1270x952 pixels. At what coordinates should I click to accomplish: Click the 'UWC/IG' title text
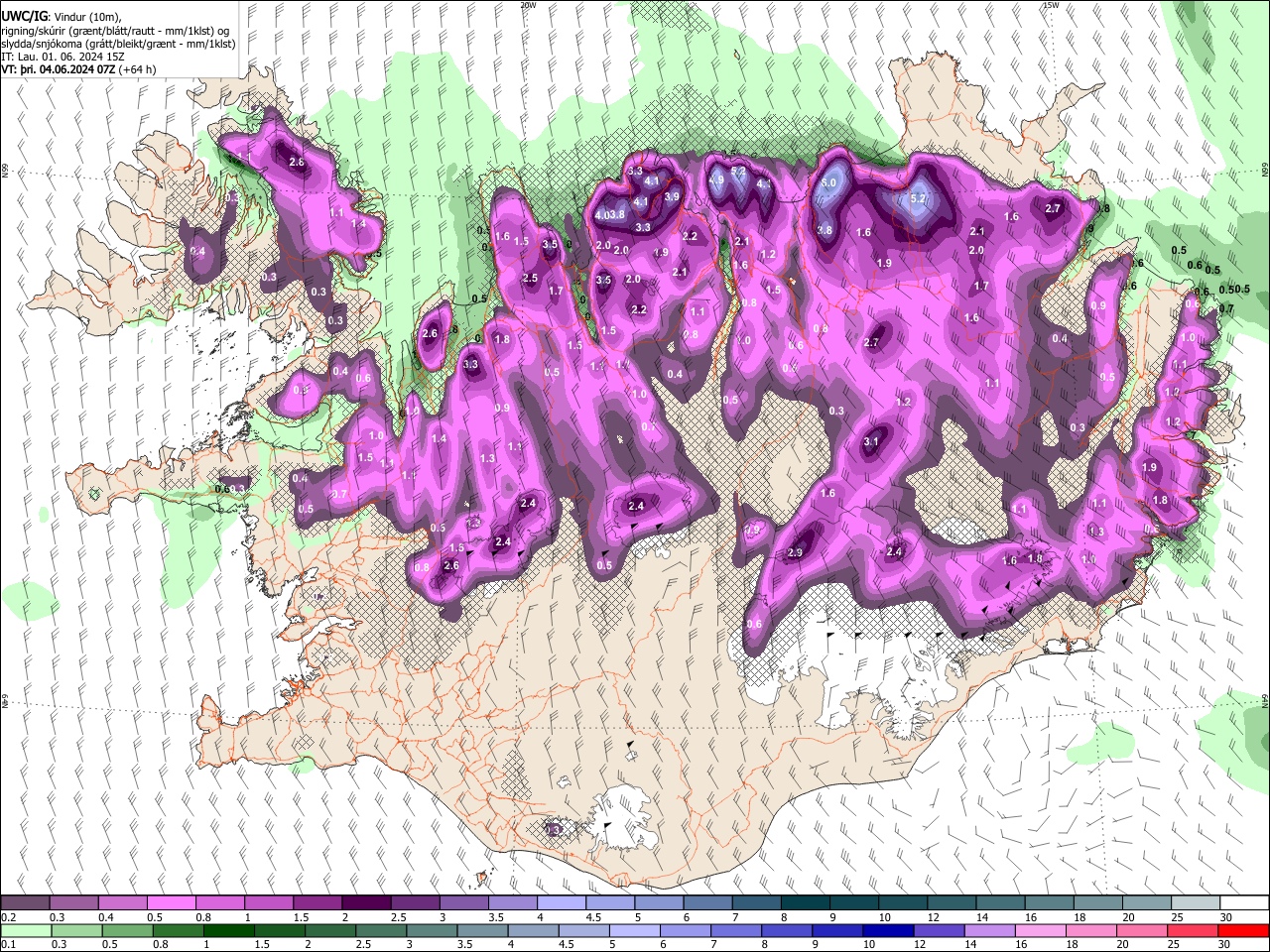coord(23,16)
